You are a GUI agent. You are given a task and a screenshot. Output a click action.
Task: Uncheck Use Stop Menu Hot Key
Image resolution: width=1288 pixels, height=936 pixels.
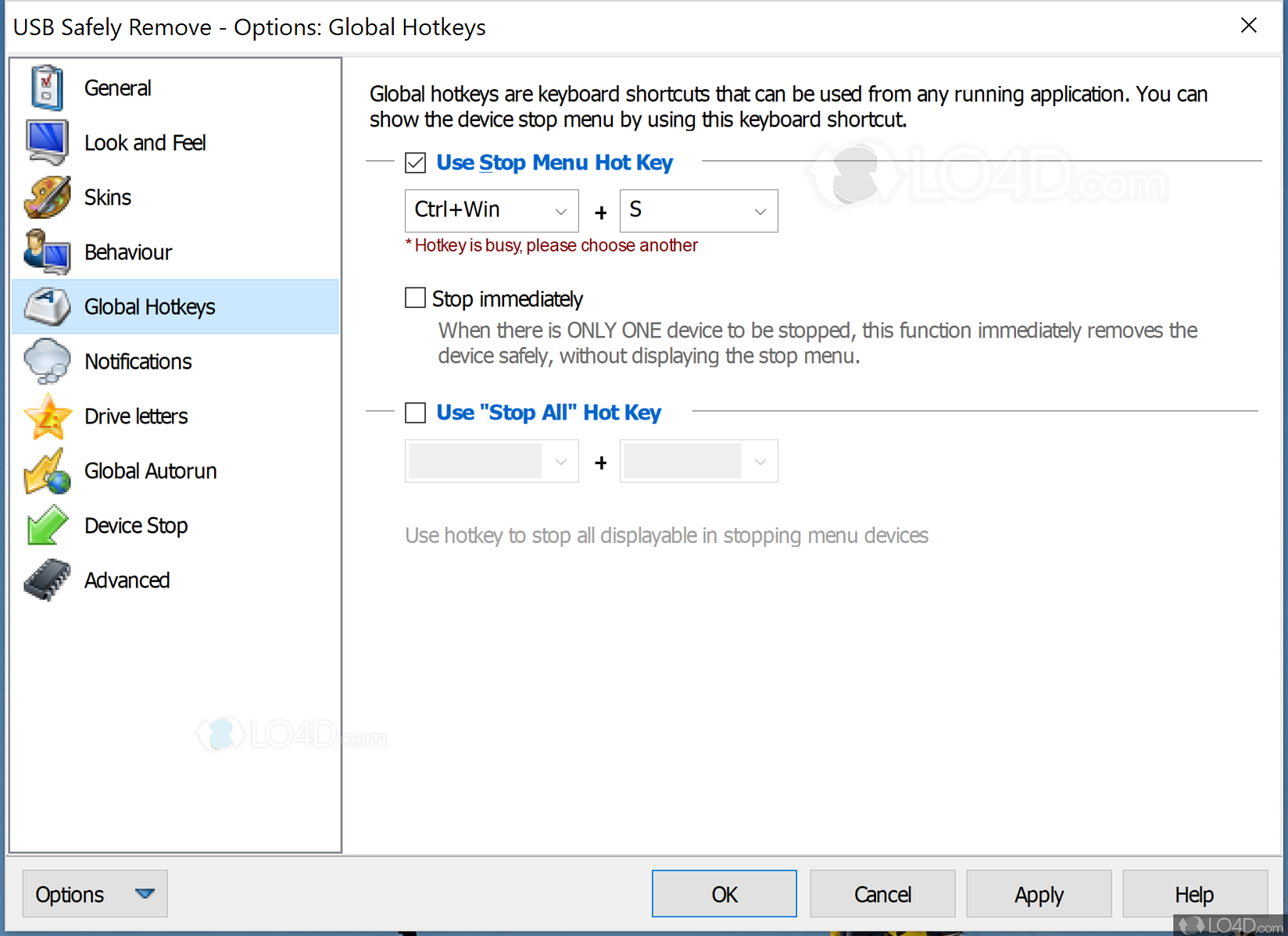(x=415, y=163)
